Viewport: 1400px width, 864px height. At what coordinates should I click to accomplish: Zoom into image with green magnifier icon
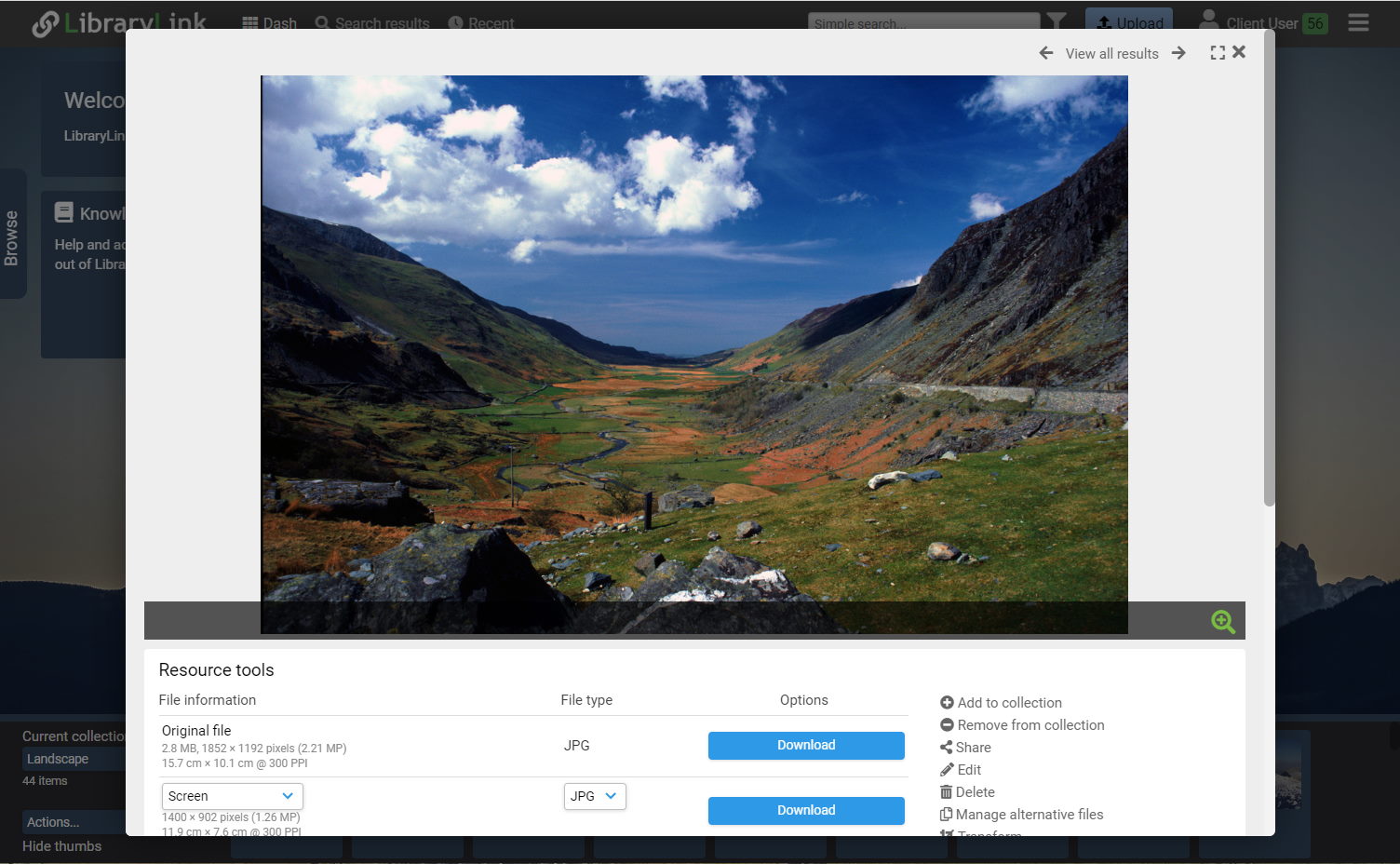pyautogui.click(x=1223, y=621)
